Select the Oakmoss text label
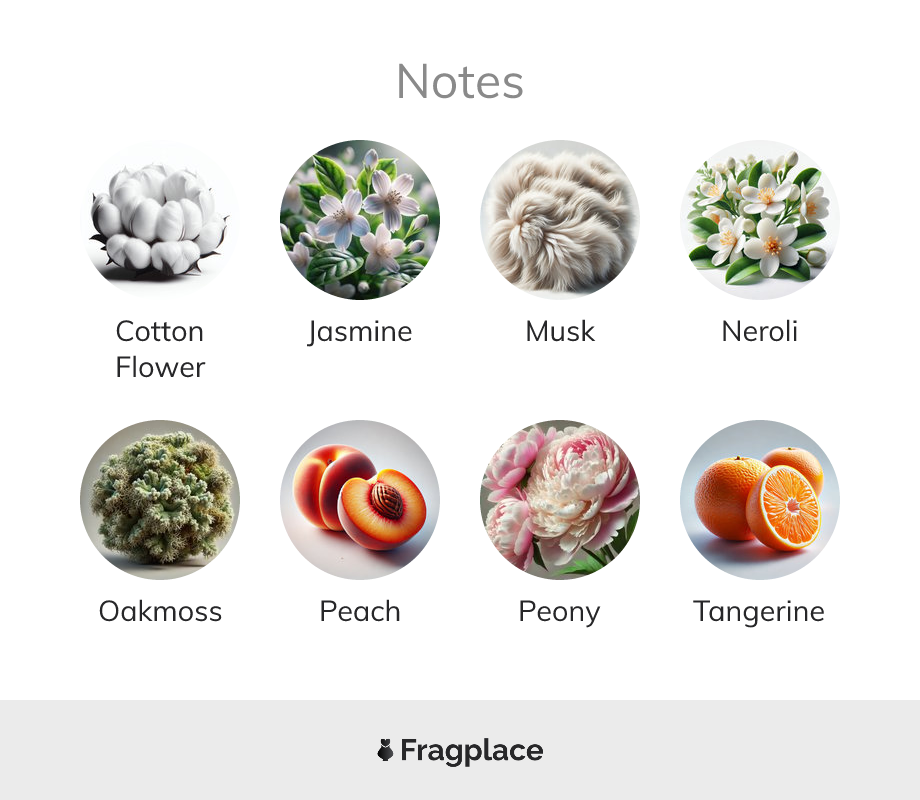Image resolution: width=920 pixels, height=800 pixels. click(x=160, y=611)
